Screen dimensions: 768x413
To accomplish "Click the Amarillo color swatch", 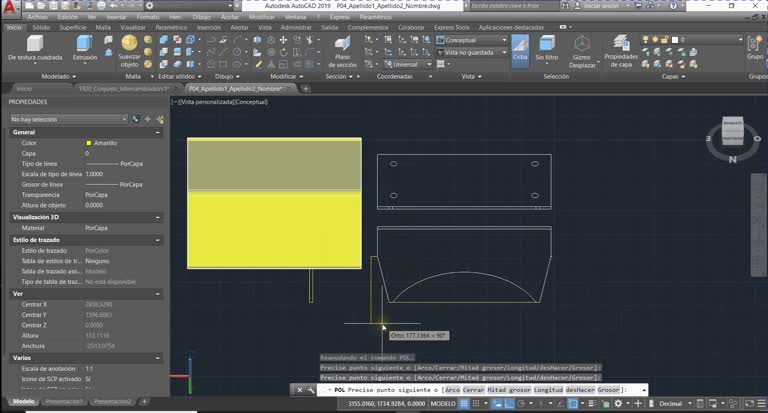I will 89,143.
